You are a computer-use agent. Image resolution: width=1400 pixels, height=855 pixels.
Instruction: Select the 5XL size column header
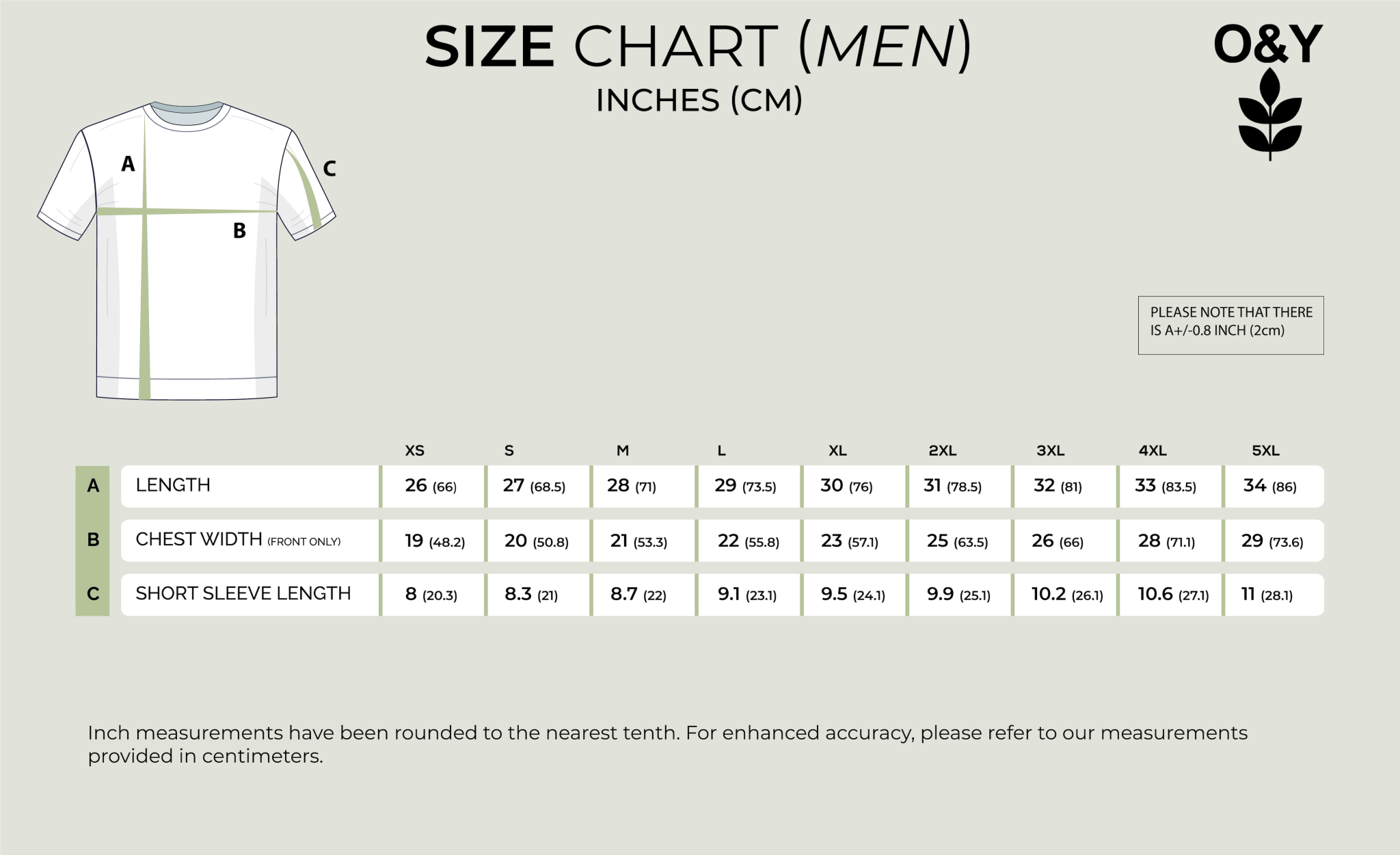1265,451
